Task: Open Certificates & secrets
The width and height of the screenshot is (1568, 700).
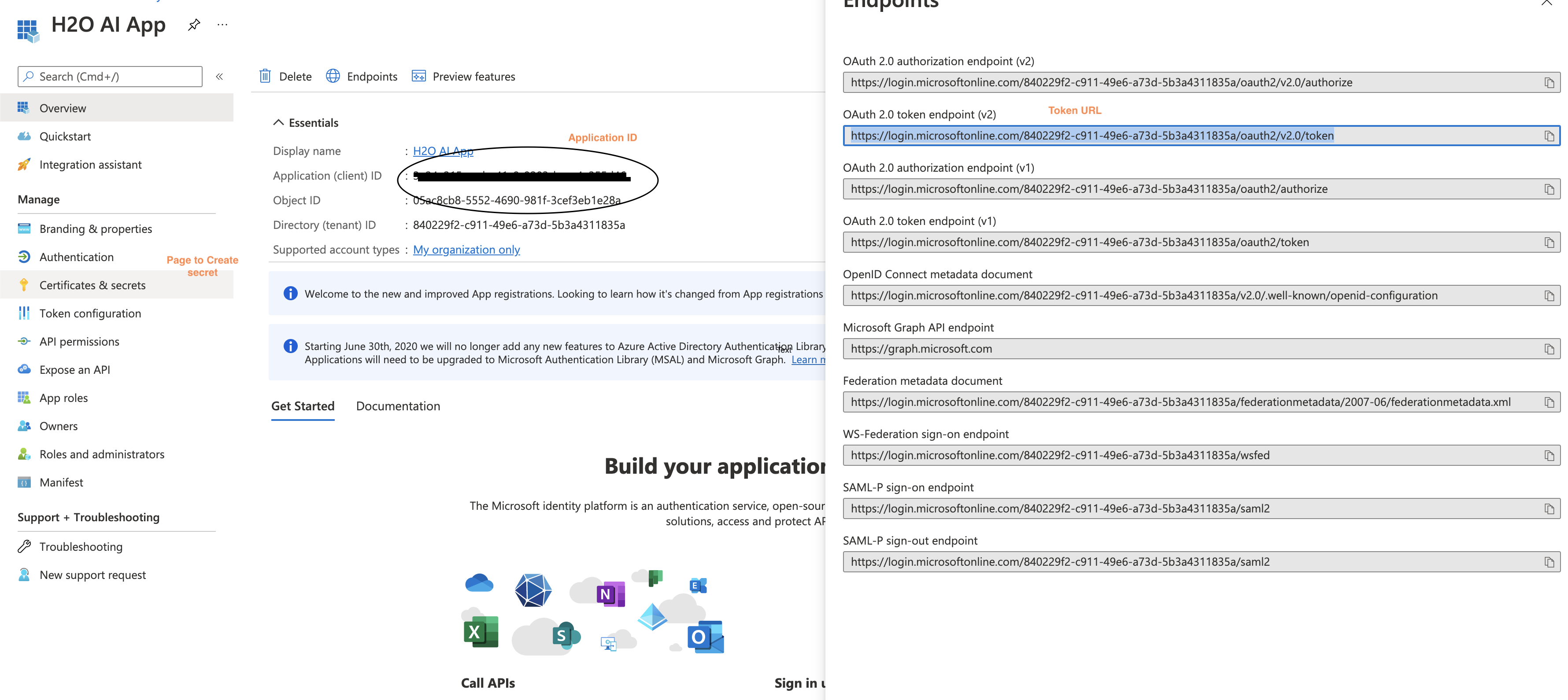Action: pyautogui.click(x=117, y=284)
